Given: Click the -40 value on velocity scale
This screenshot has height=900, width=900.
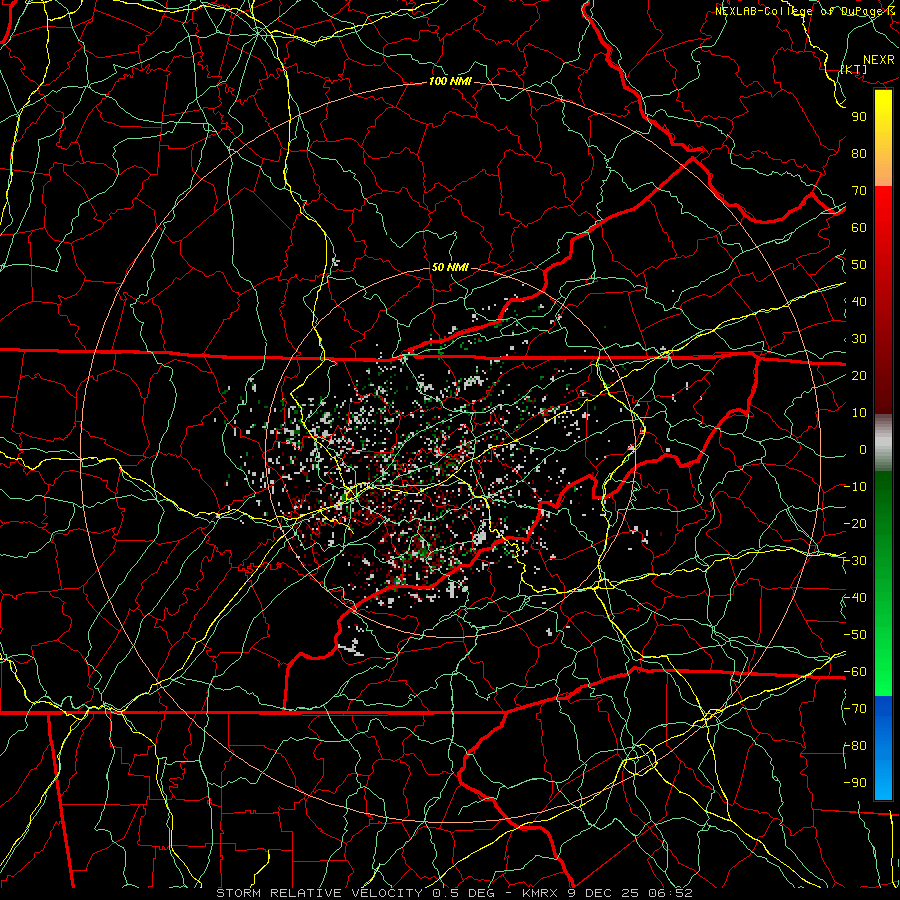Looking at the screenshot, I should [x=855, y=598].
